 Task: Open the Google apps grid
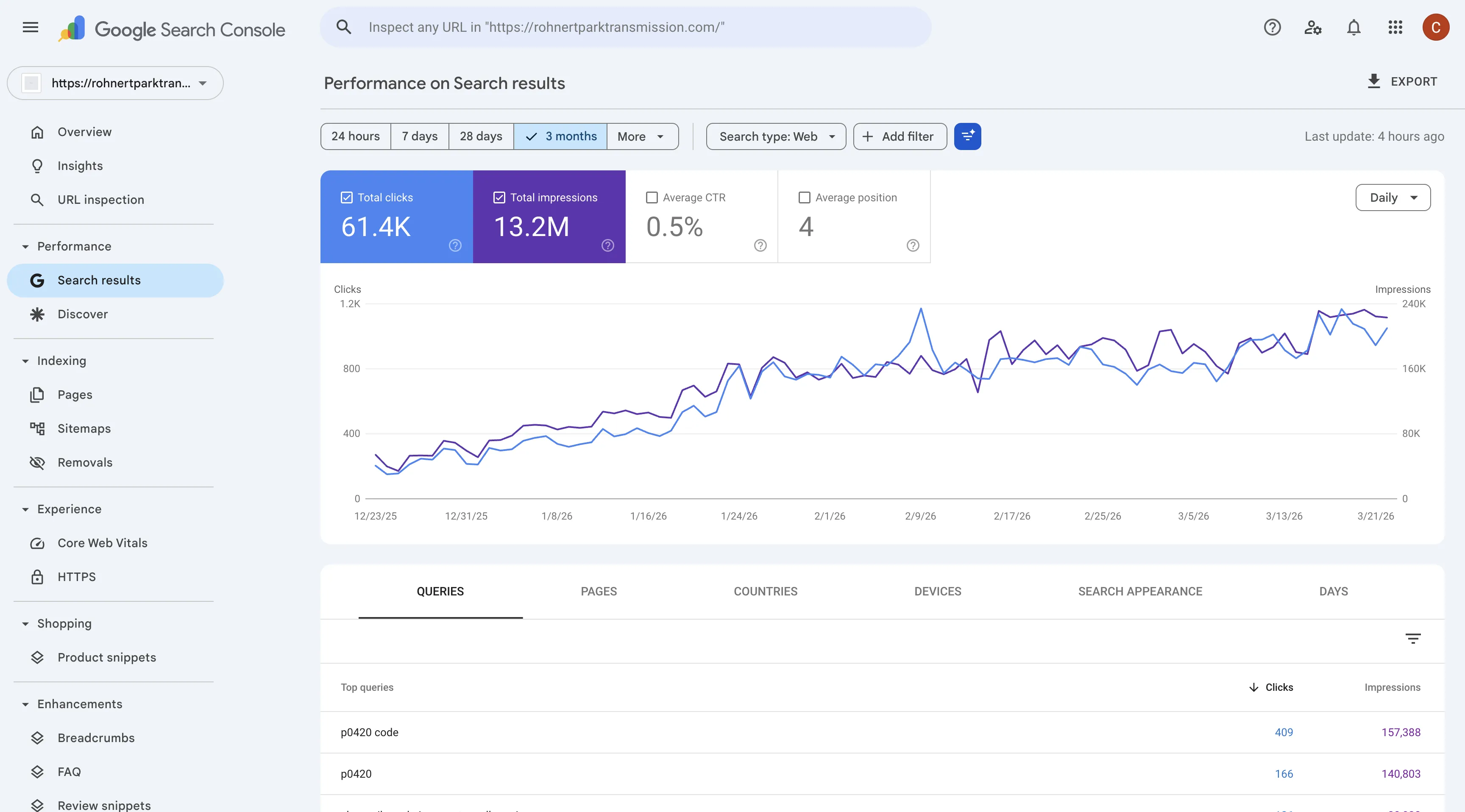(x=1395, y=27)
